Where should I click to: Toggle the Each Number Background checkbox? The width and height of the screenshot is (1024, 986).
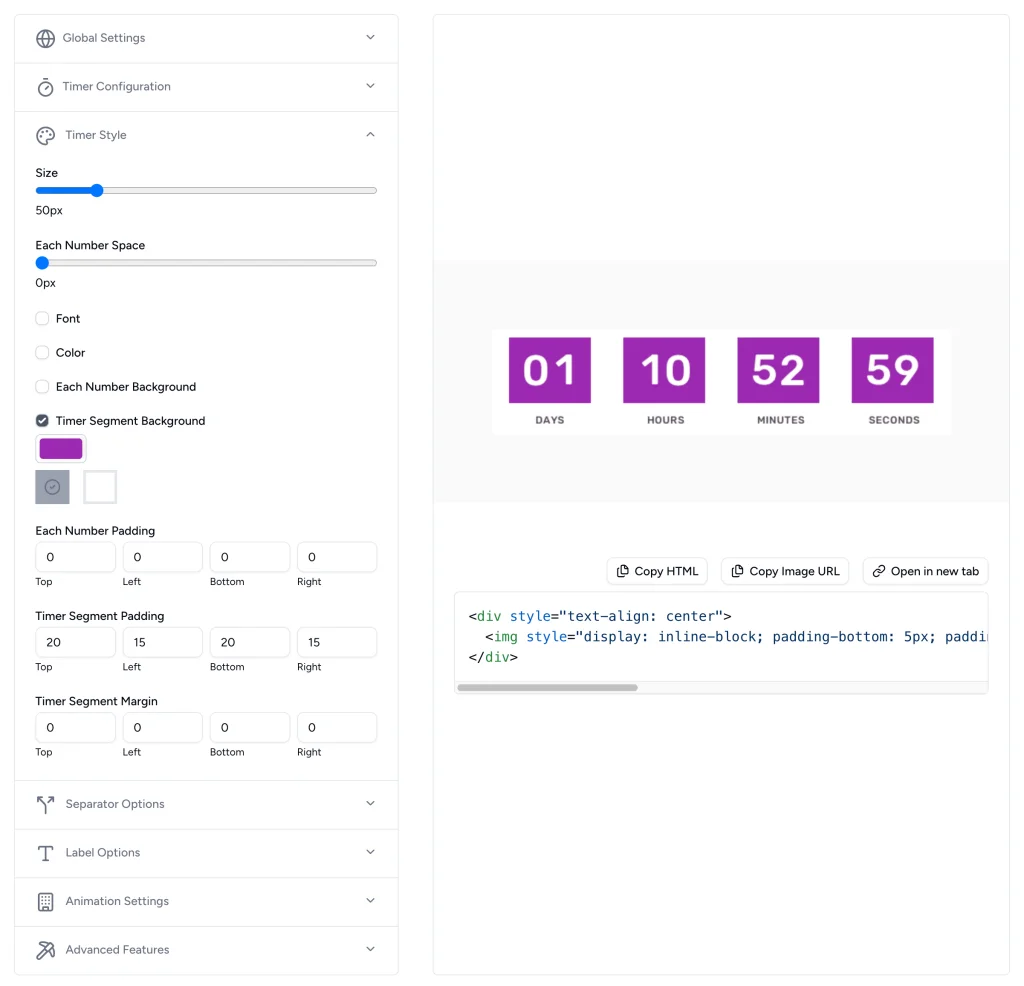42,387
